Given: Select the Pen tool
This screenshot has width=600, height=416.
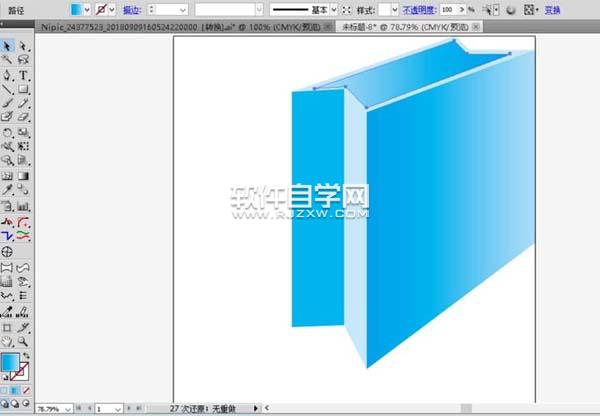Looking at the screenshot, I should pos(7,75).
